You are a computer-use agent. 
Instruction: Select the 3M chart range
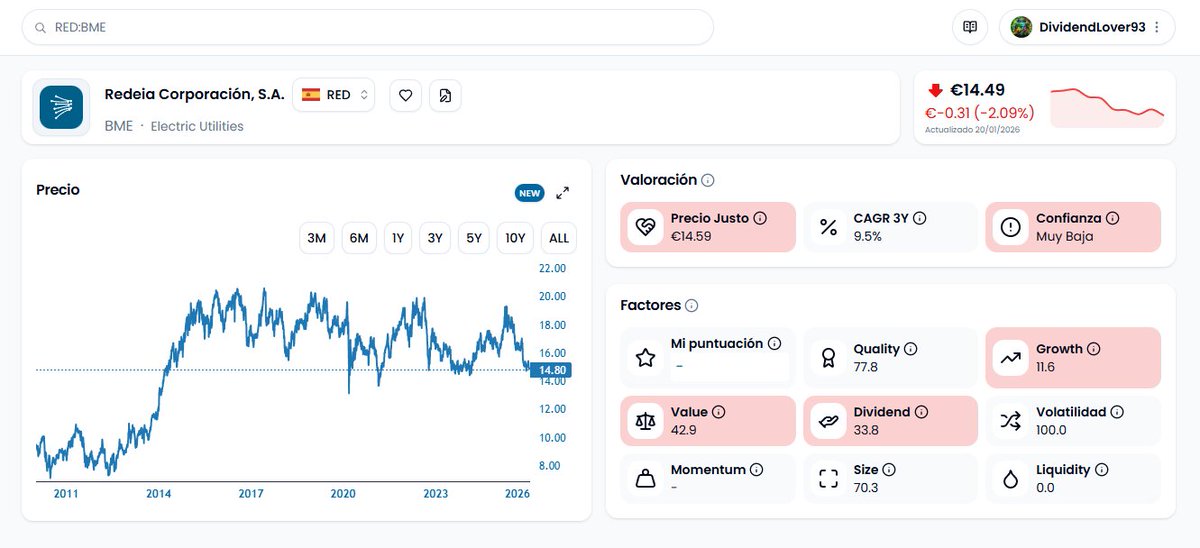(x=317, y=238)
